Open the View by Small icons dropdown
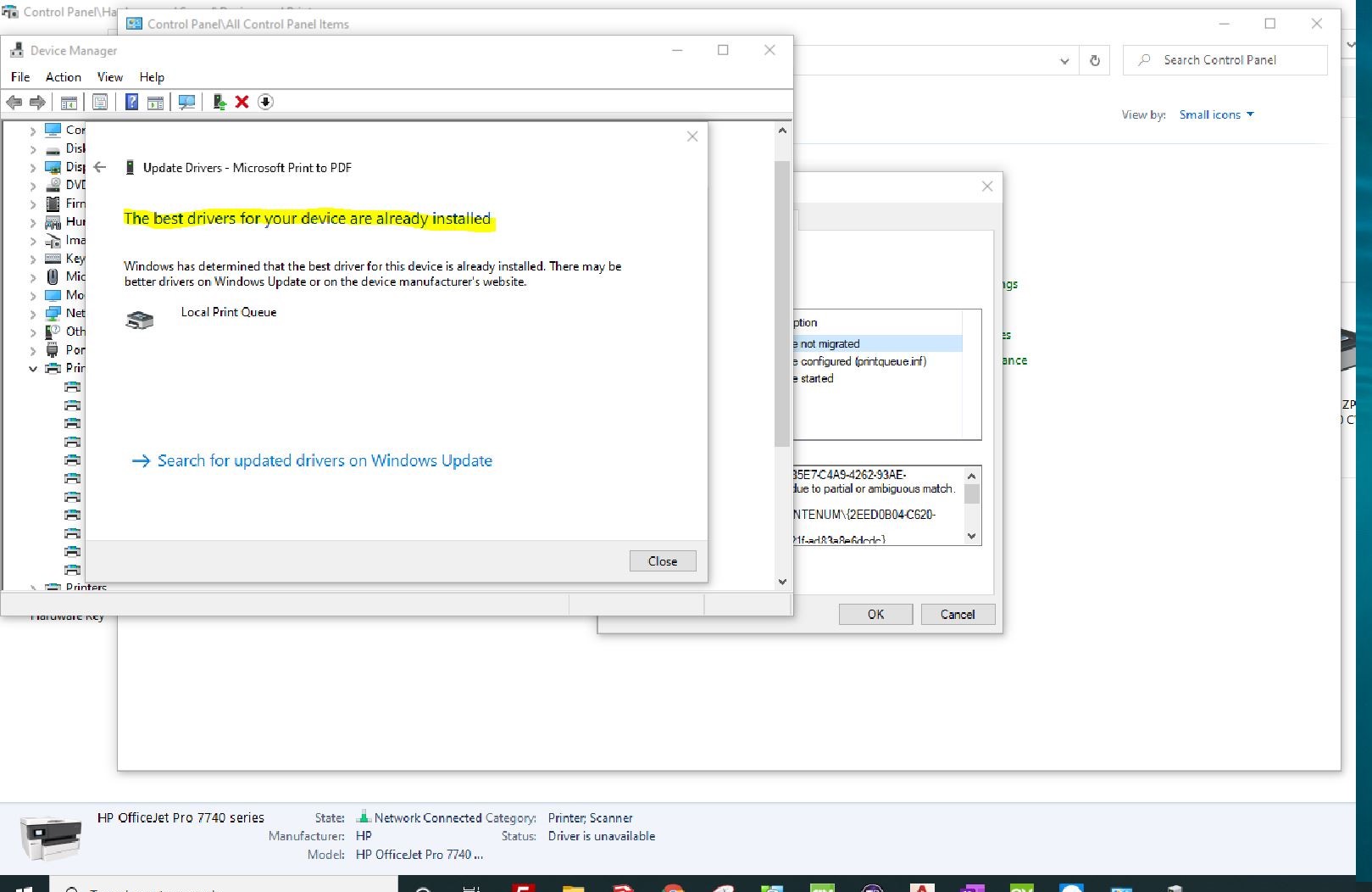The image size is (1372, 892). 1216,114
